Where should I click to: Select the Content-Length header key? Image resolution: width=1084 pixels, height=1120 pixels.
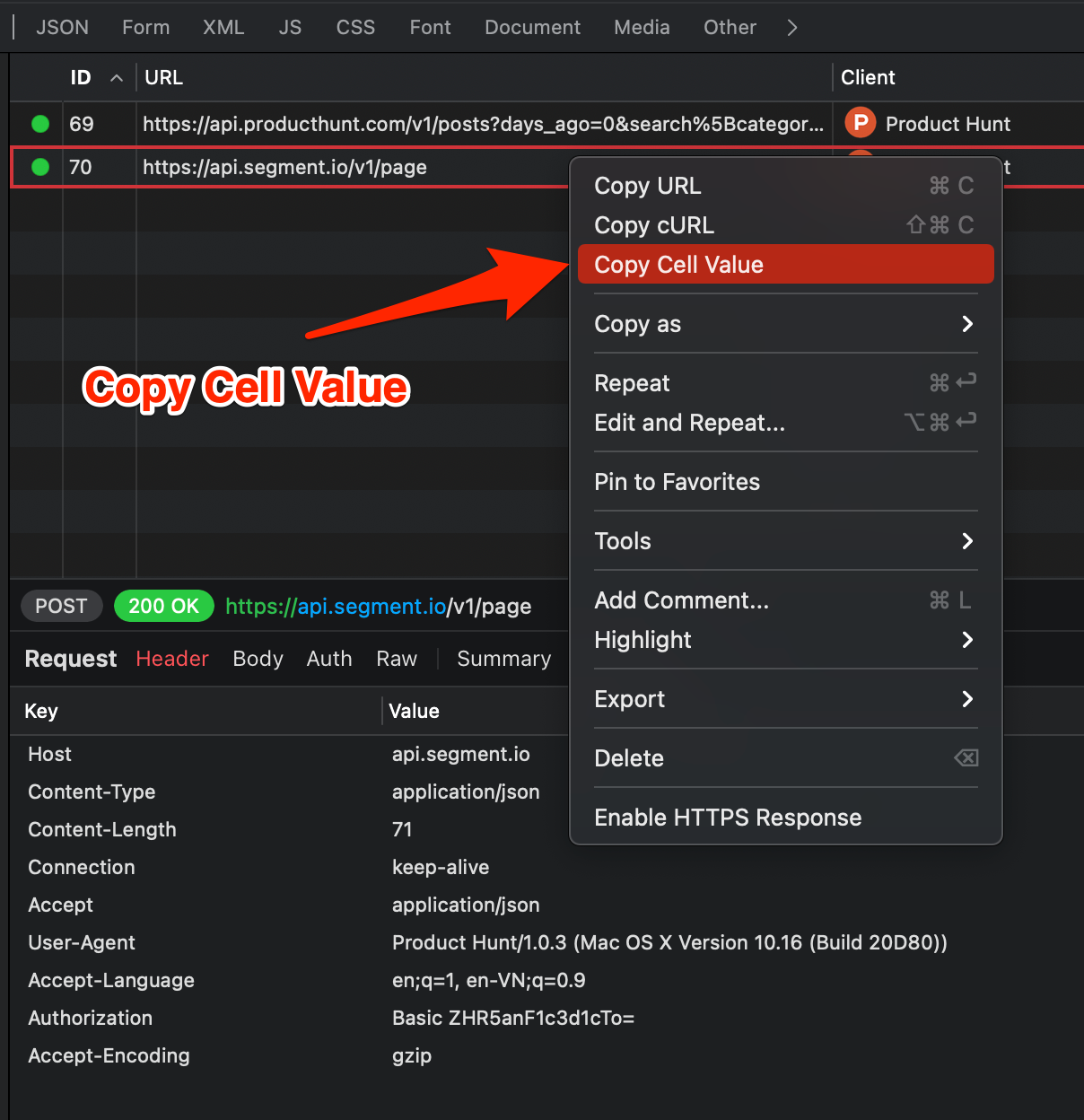[x=102, y=830]
